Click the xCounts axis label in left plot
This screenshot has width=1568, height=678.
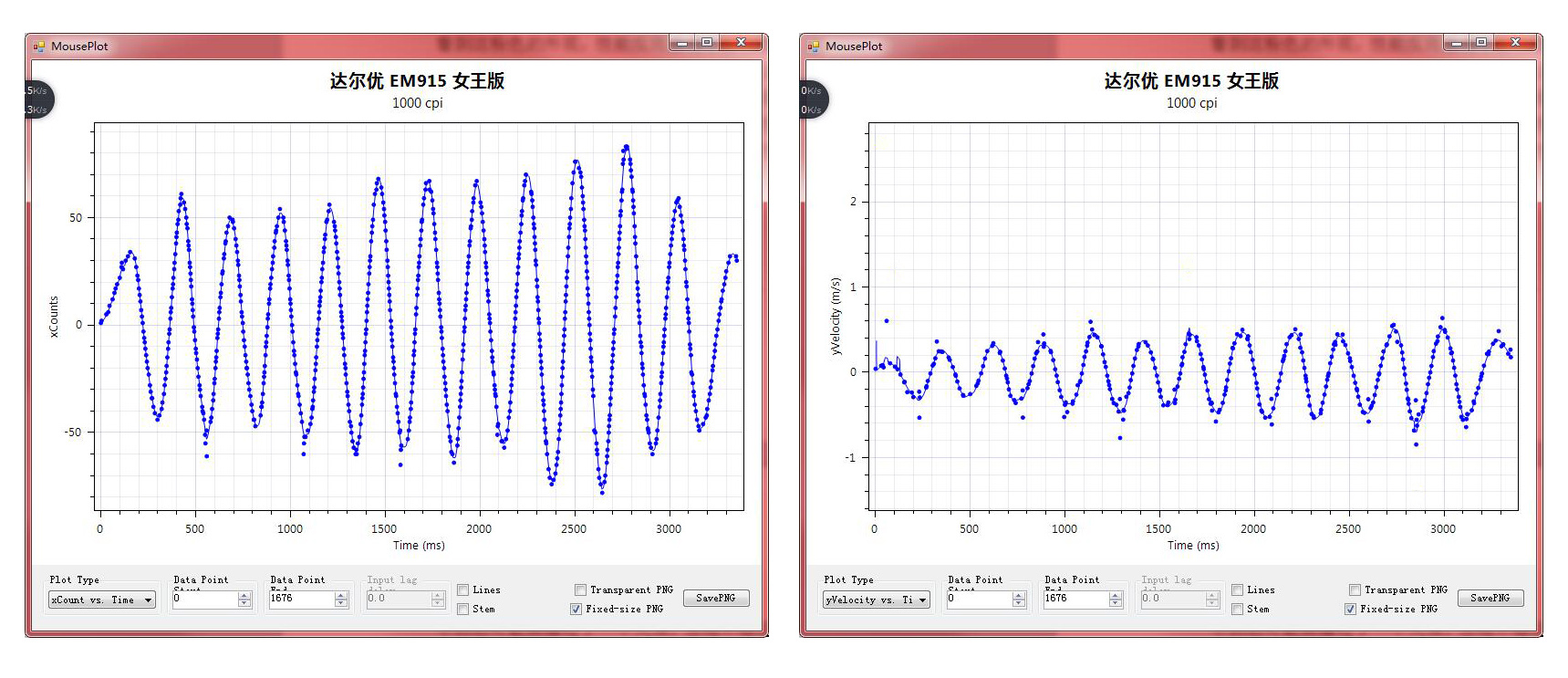point(53,317)
